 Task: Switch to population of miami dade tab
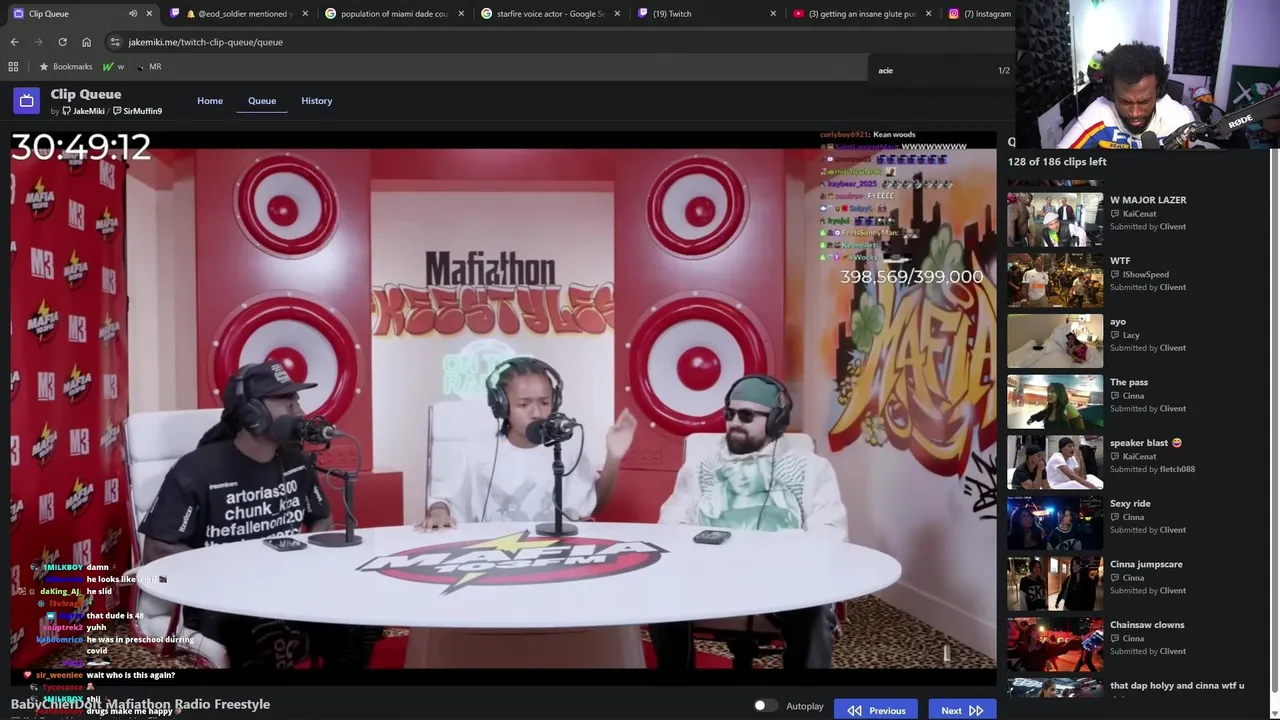pos(394,14)
